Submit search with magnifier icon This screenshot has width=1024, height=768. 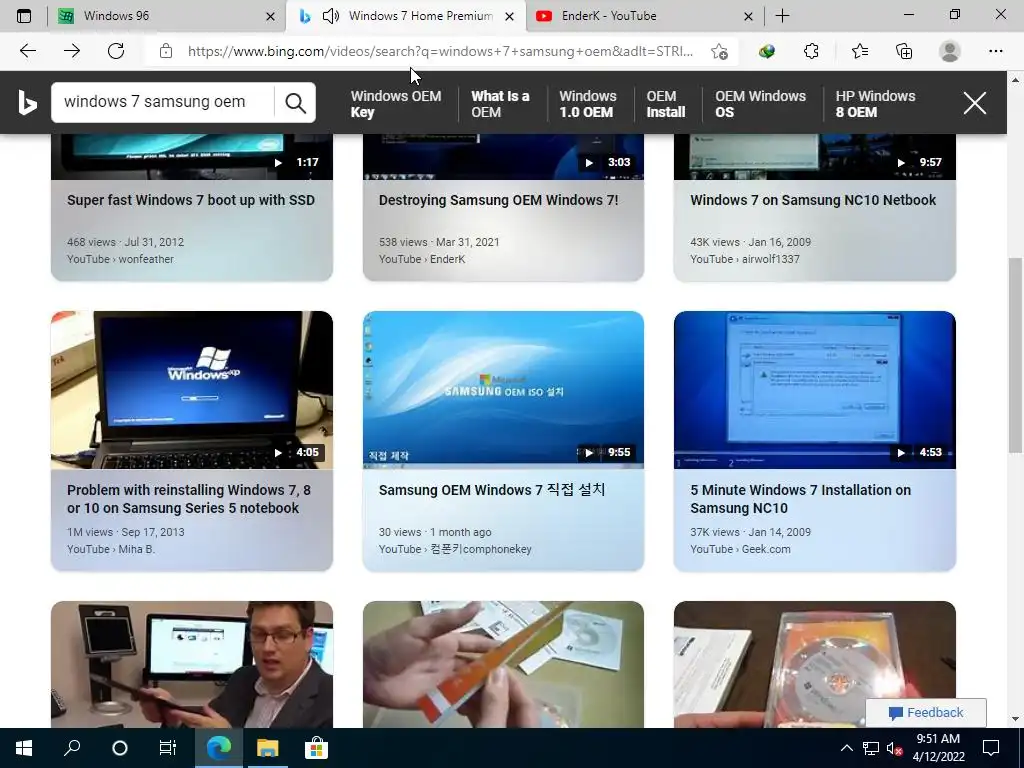[x=295, y=103]
